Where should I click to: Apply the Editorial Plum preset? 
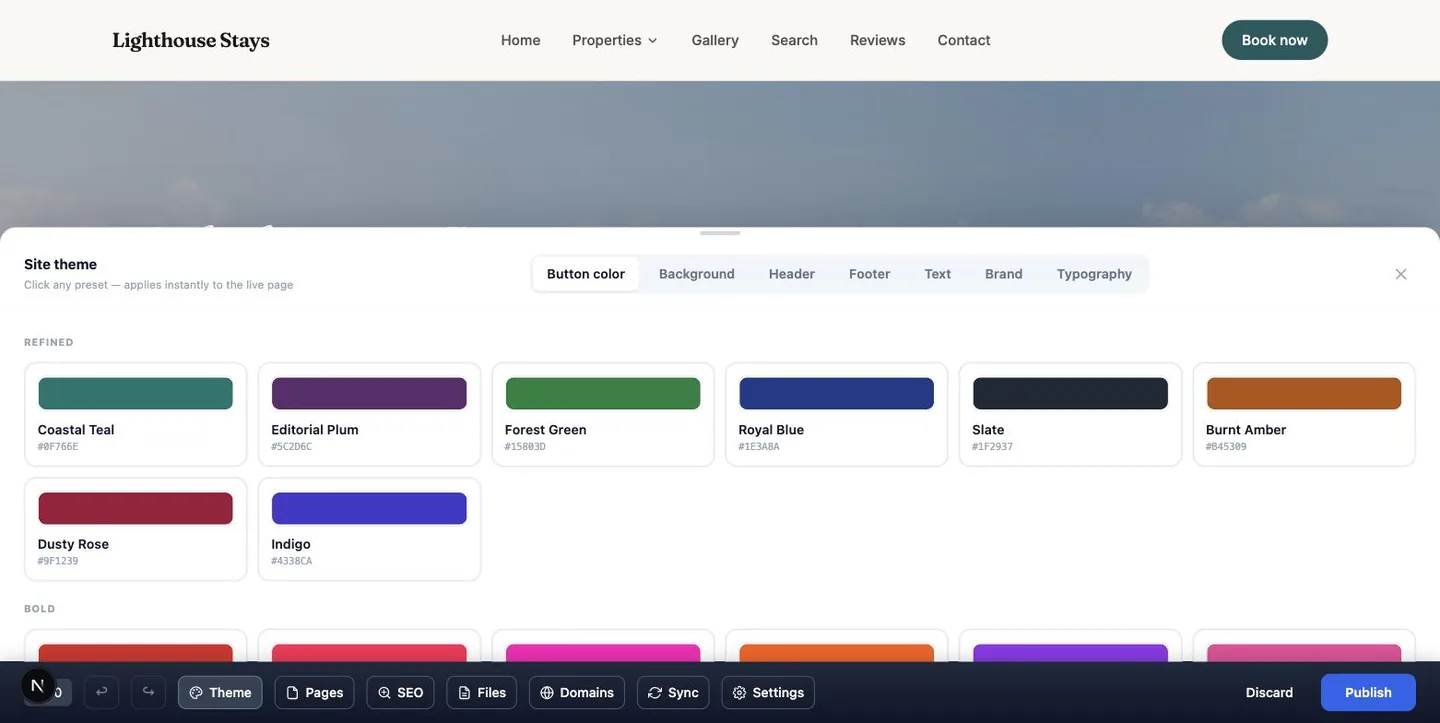tap(369, 414)
